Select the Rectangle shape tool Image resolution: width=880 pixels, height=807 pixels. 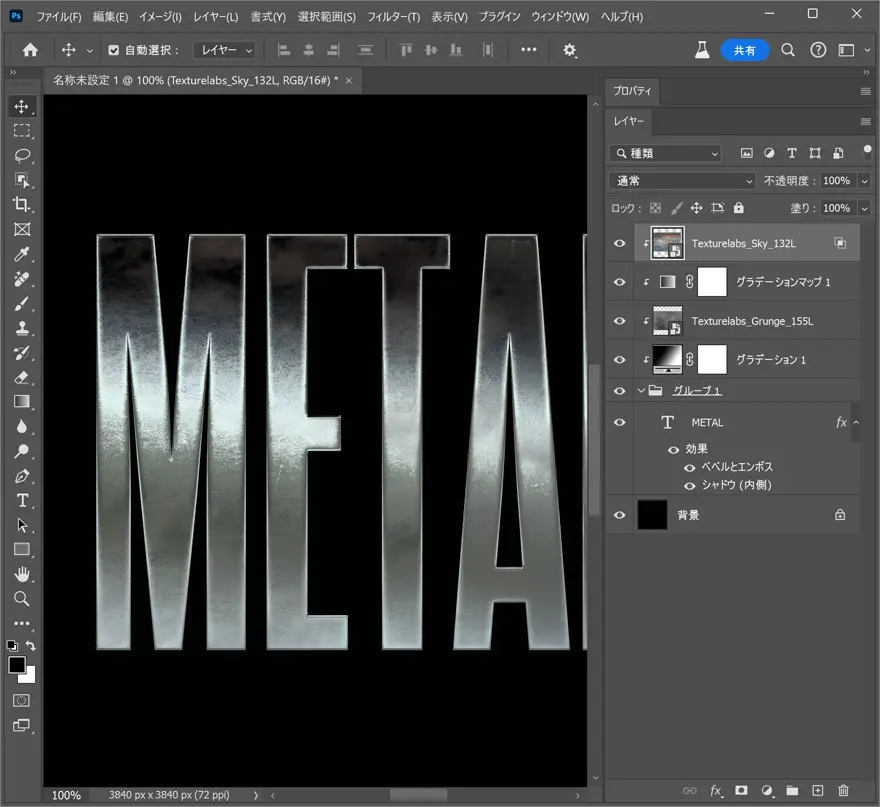(21, 549)
